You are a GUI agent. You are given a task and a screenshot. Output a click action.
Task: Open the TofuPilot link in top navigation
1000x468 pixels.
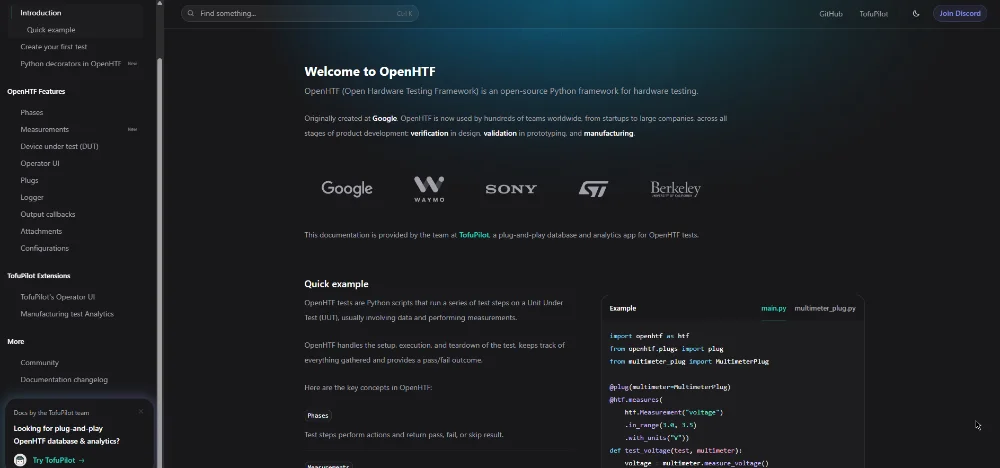tap(873, 14)
